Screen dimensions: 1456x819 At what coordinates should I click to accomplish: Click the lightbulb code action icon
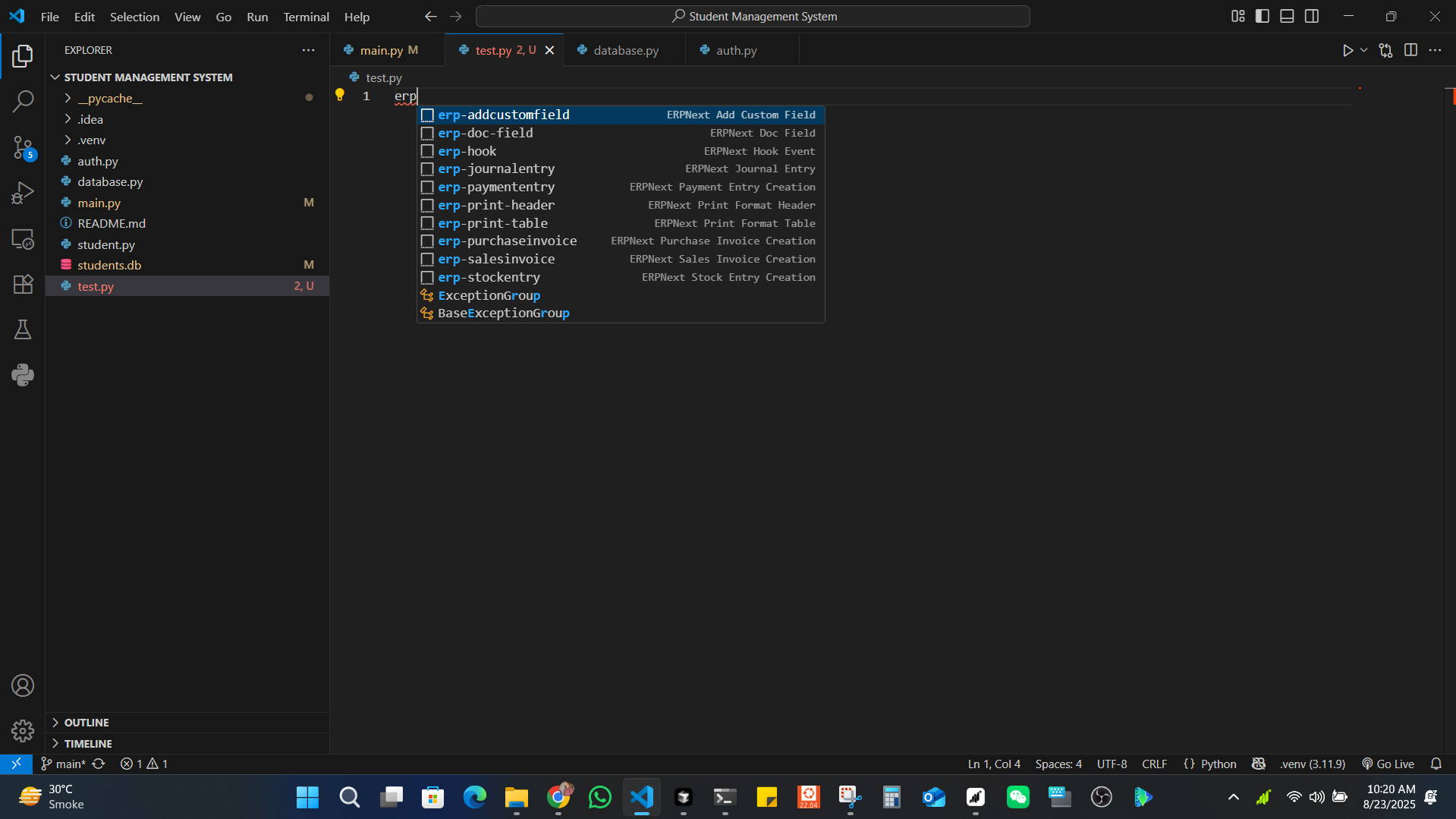tap(340, 95)
